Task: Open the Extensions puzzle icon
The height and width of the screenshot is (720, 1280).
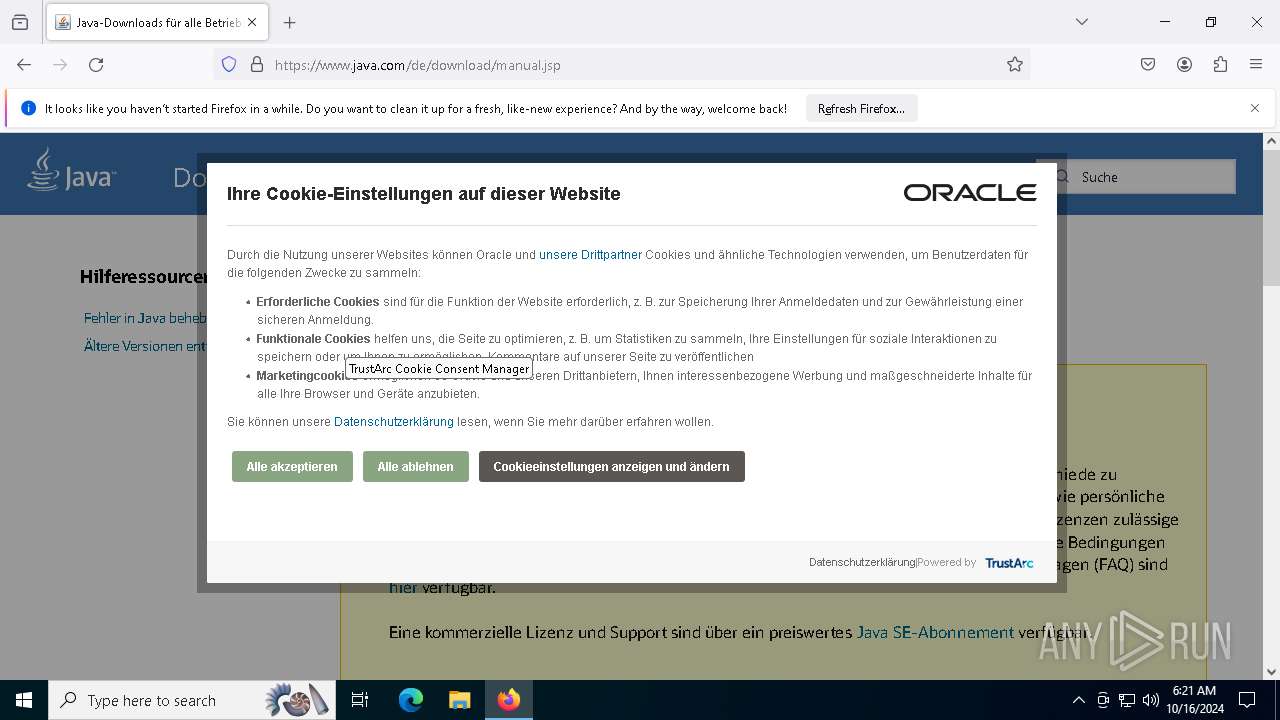Action: 1220,65
